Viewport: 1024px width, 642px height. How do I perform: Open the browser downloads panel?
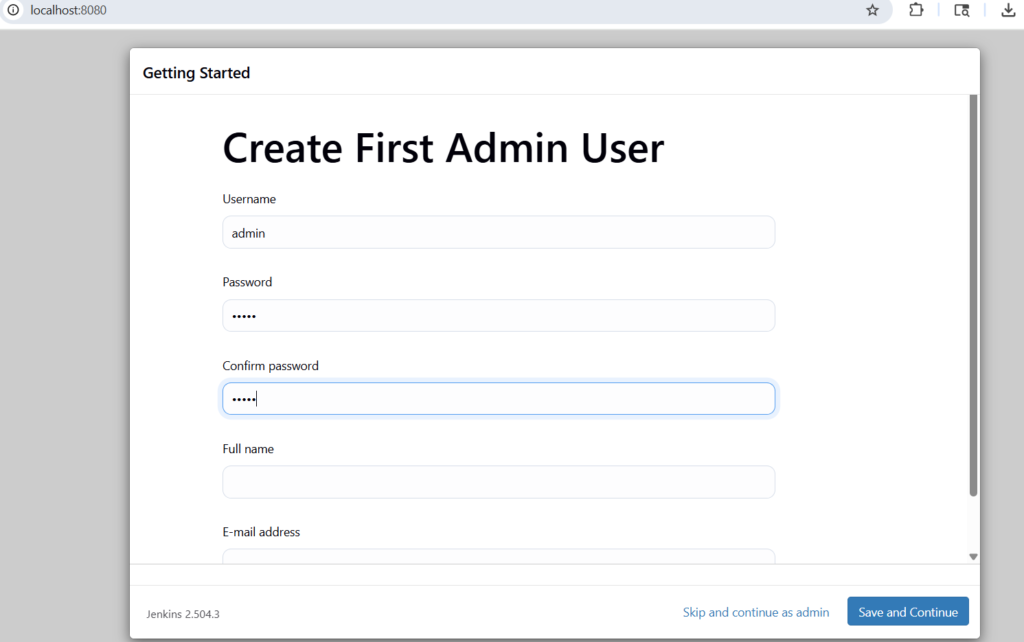coord(1008,11)
